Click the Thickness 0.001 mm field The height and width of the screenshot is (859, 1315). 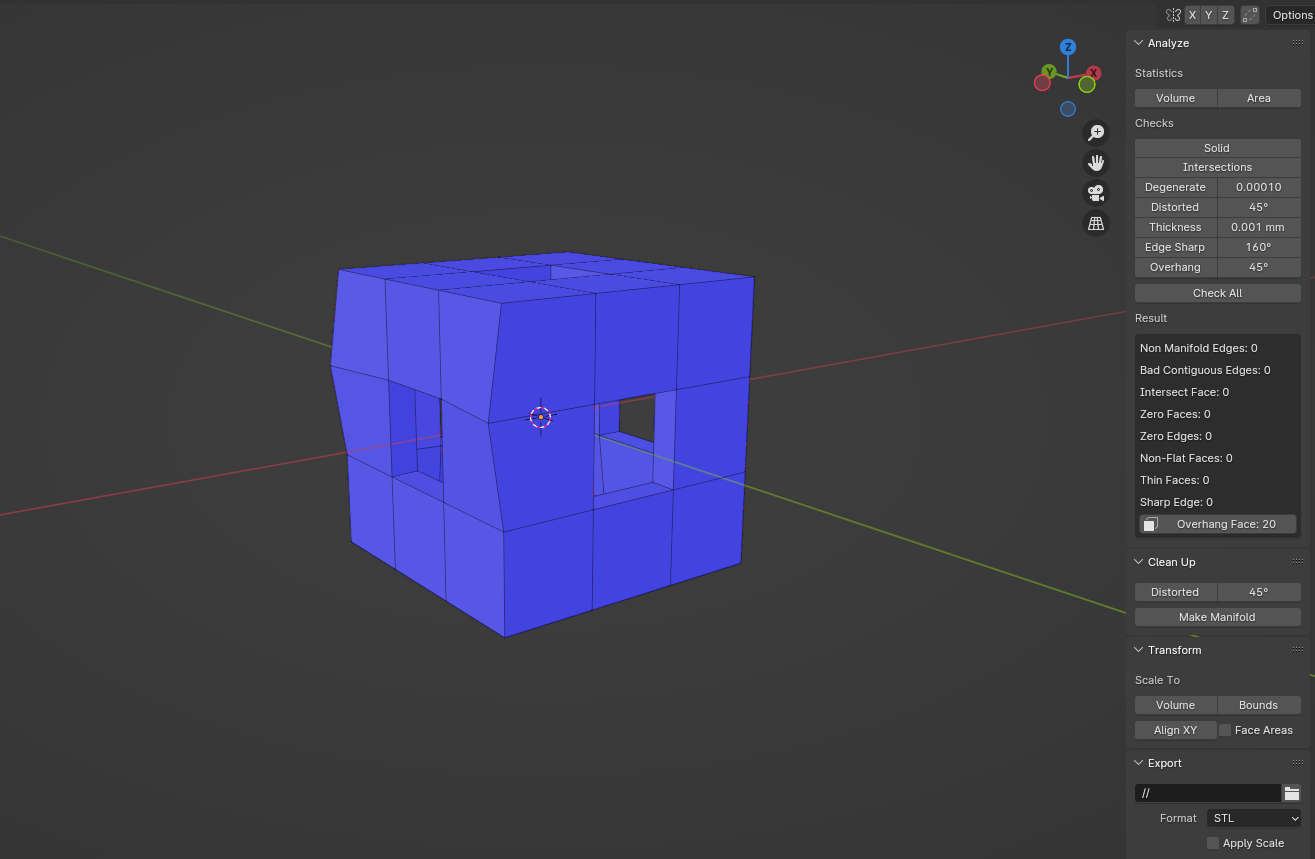pos(1259,227)
